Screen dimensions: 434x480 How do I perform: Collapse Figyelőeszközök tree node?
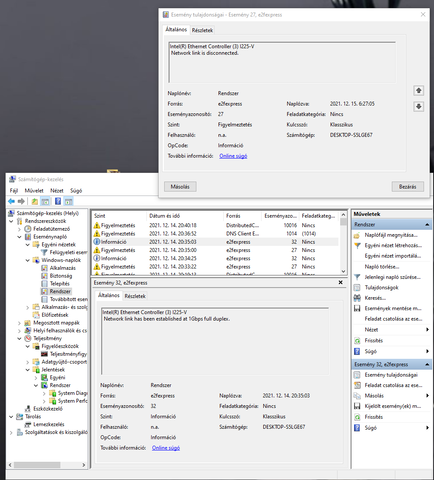pos(28,346)
